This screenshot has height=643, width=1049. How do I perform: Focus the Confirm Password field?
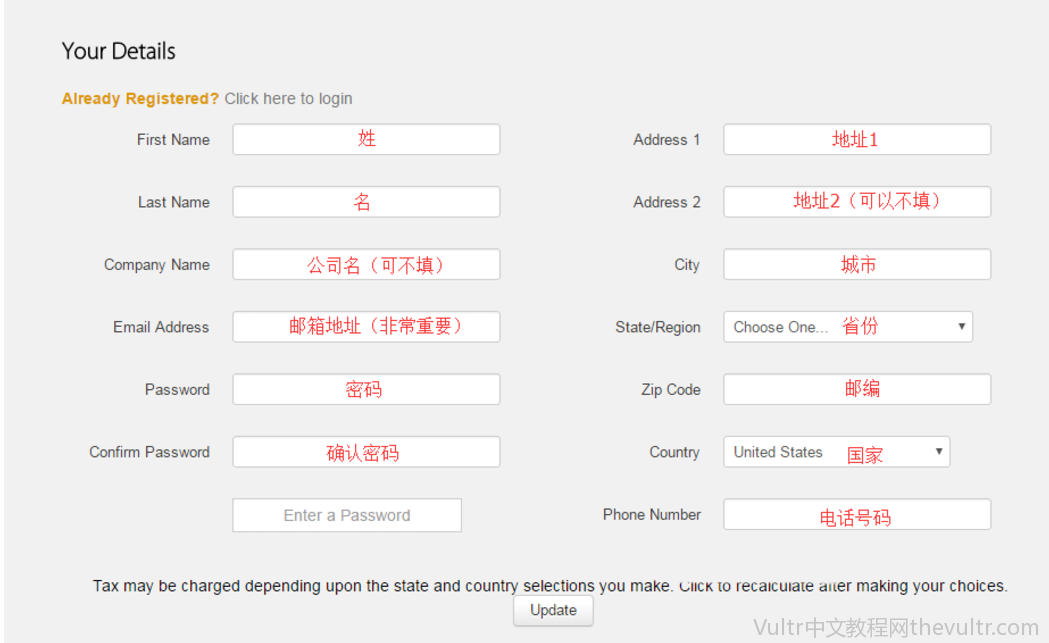click(x=366, y=452)
